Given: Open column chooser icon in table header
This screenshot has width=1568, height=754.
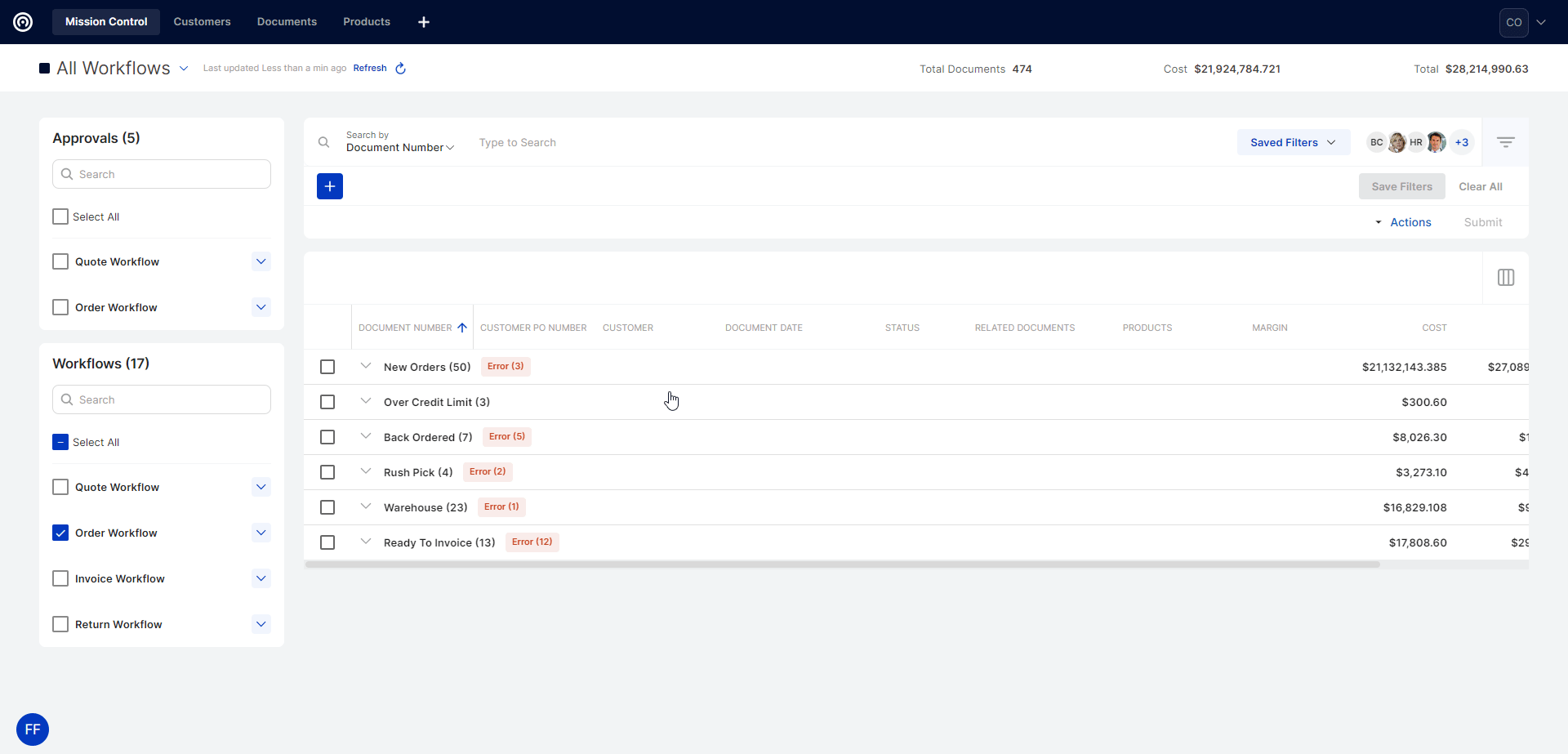Looking at the screenshot, I should [x=1506, y=278].
